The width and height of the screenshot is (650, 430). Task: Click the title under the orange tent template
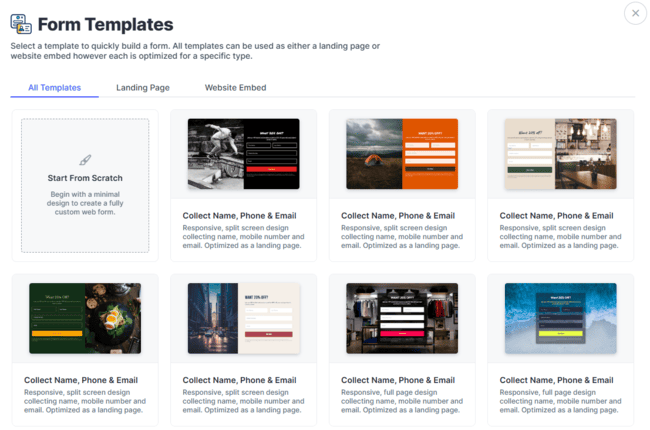point(398,216)
